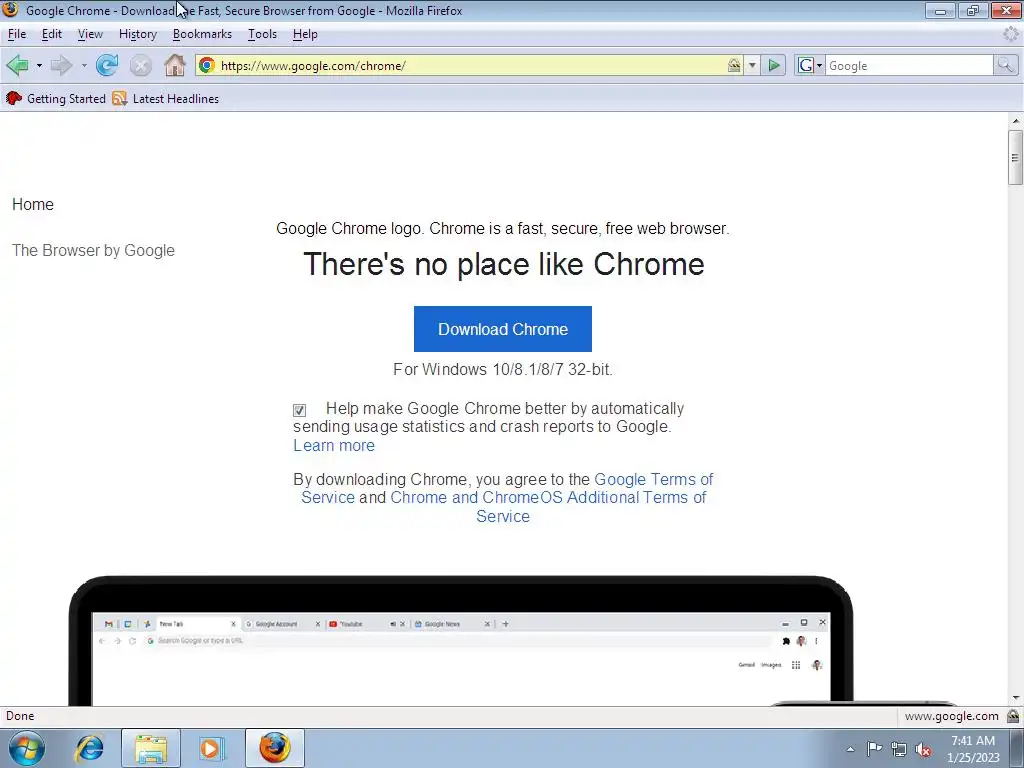Open the File menu
1024x768 pixels.
(x=17, y=34)
